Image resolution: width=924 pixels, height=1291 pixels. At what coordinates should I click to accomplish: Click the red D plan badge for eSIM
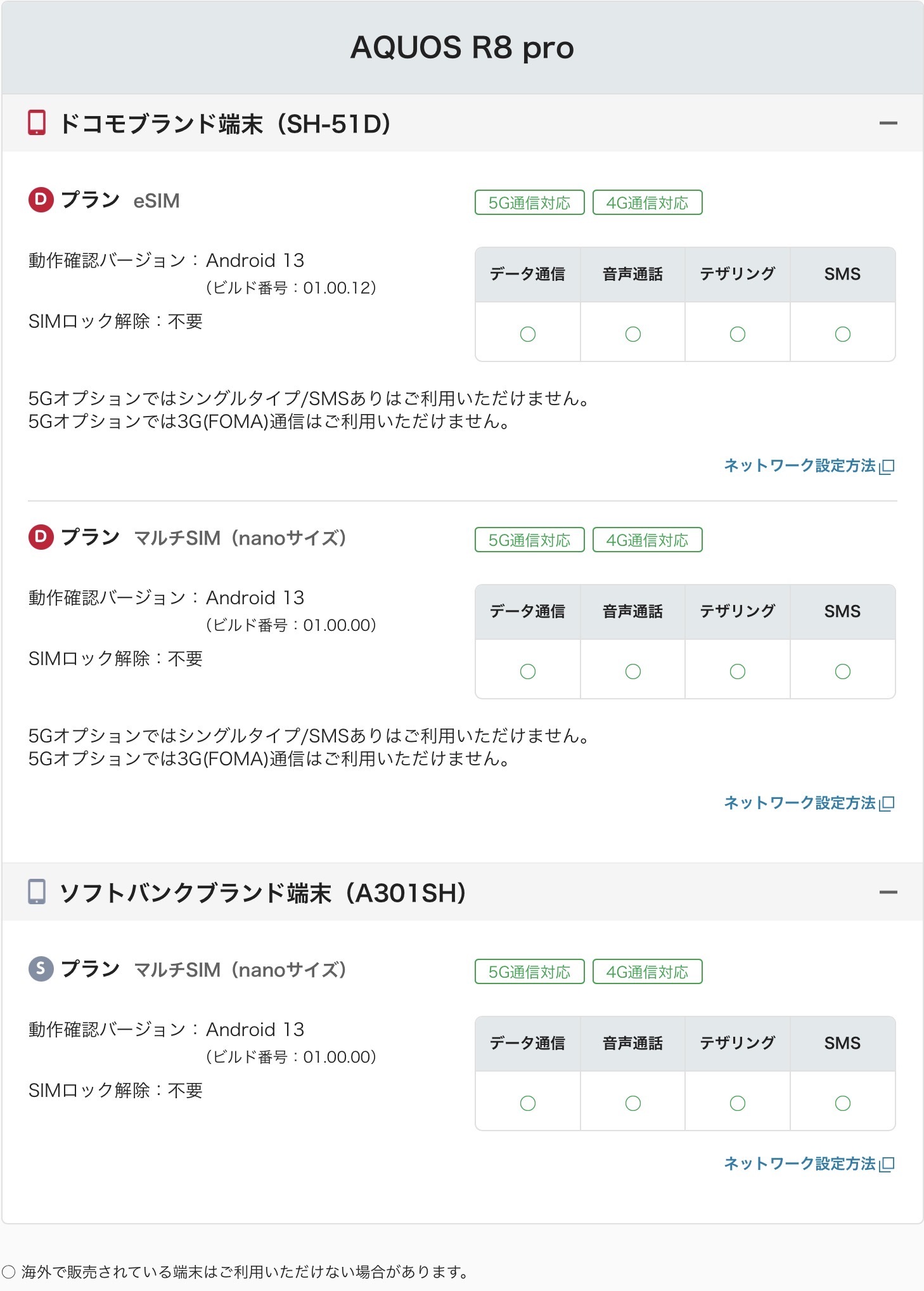click(41, 200)
